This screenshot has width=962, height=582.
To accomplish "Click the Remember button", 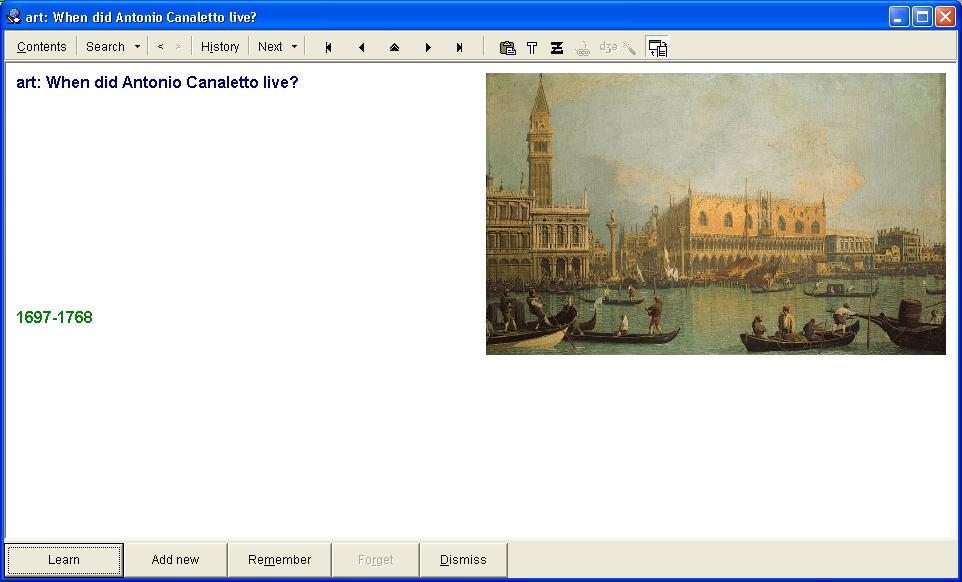I will click(279, 560).
